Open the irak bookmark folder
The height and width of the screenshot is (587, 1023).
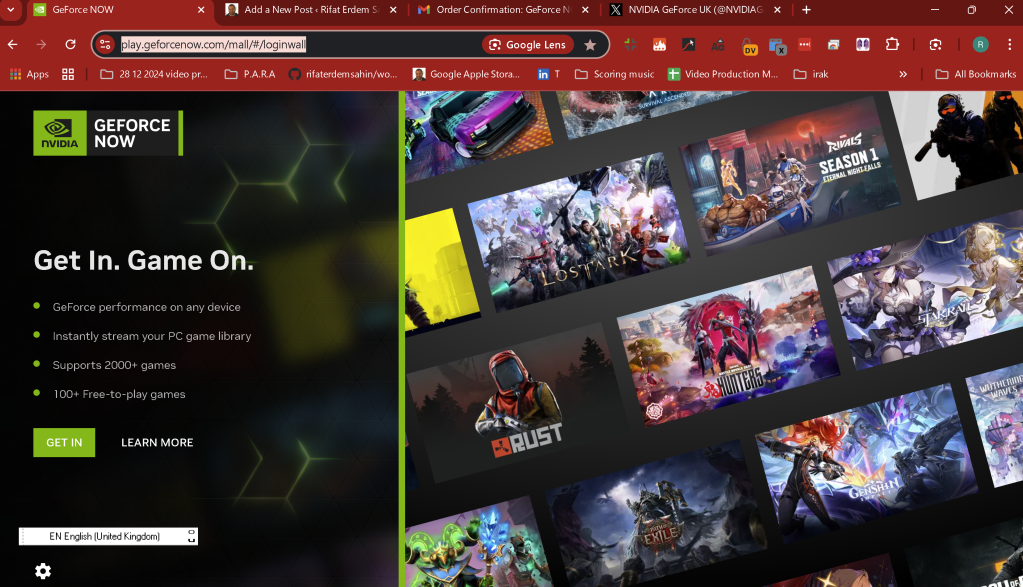coord(811,74)
